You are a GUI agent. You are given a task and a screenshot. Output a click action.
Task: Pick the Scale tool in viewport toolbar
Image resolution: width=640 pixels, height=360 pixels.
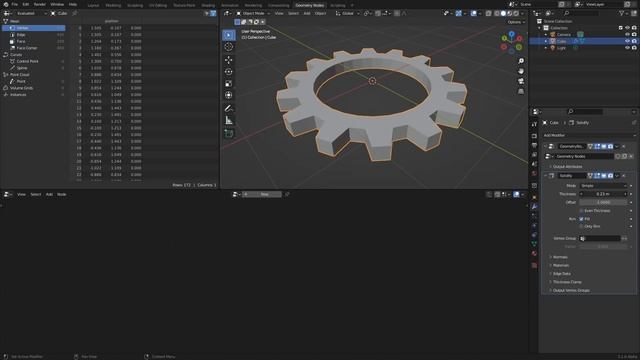pyautogui.click(x=229, y=84)
